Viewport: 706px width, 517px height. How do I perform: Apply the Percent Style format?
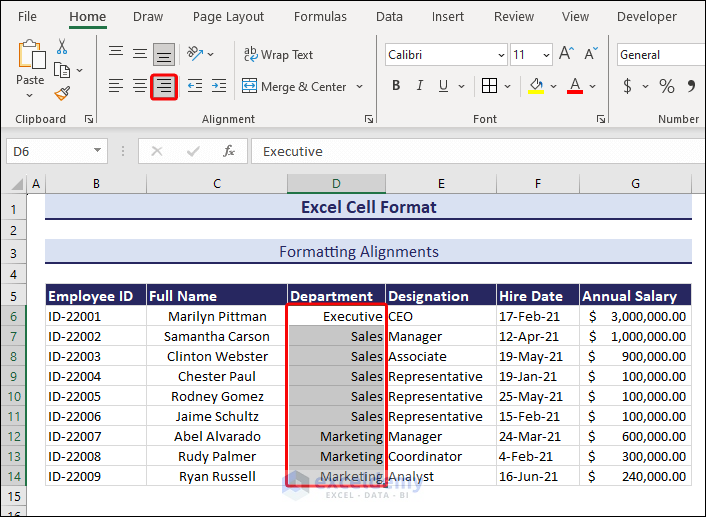point(666,87)
